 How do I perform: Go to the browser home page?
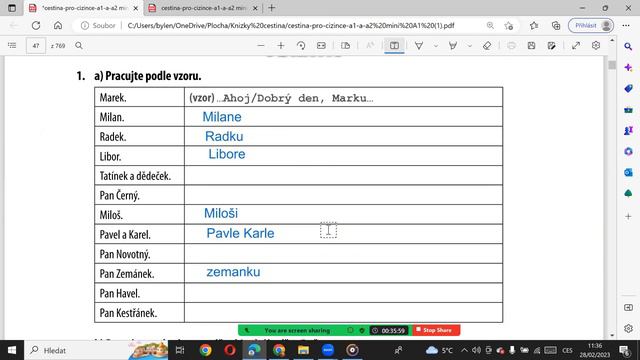[x=58, y=25]
